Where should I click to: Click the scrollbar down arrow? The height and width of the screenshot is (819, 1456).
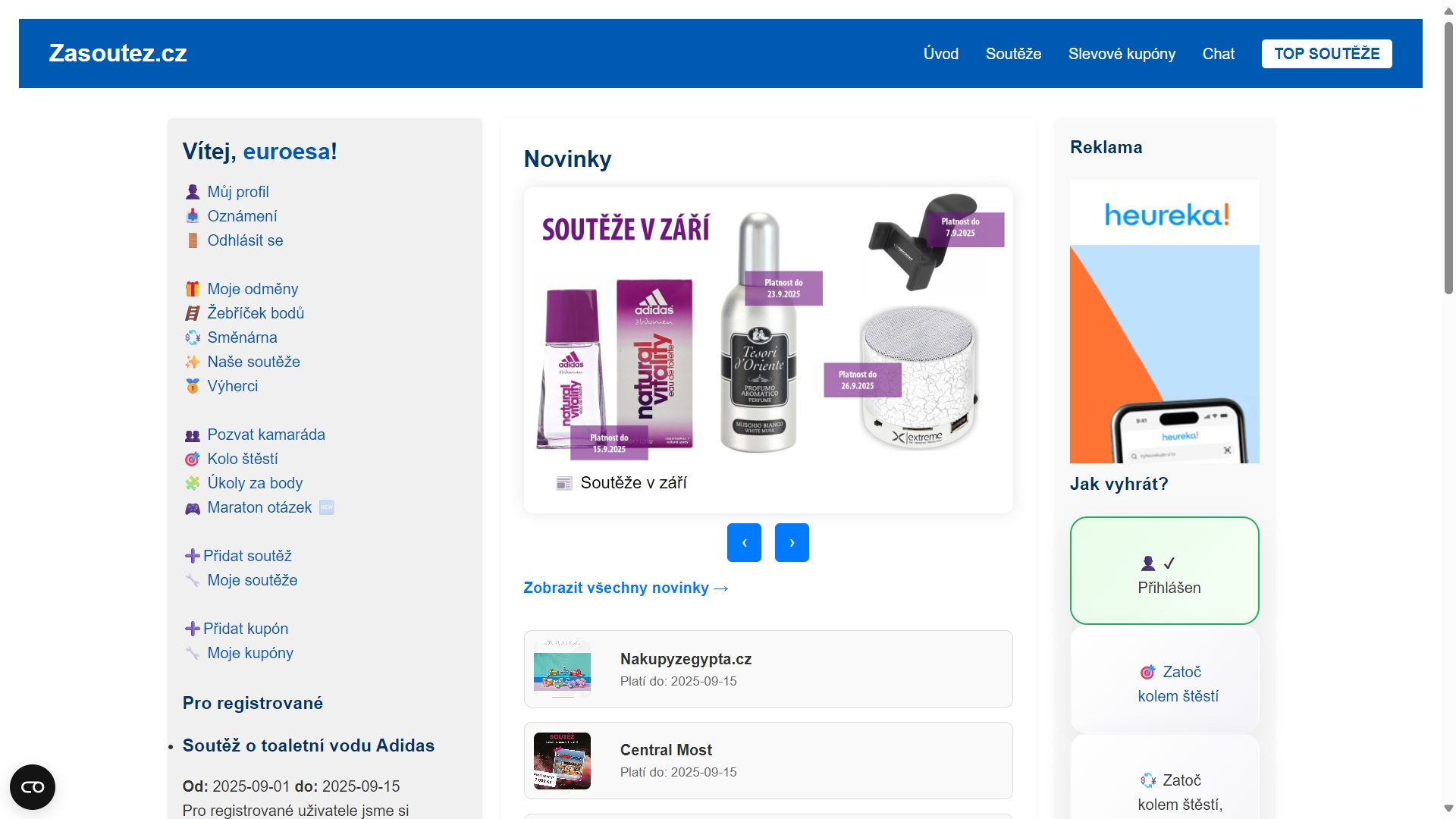[x=1448, y=808]
